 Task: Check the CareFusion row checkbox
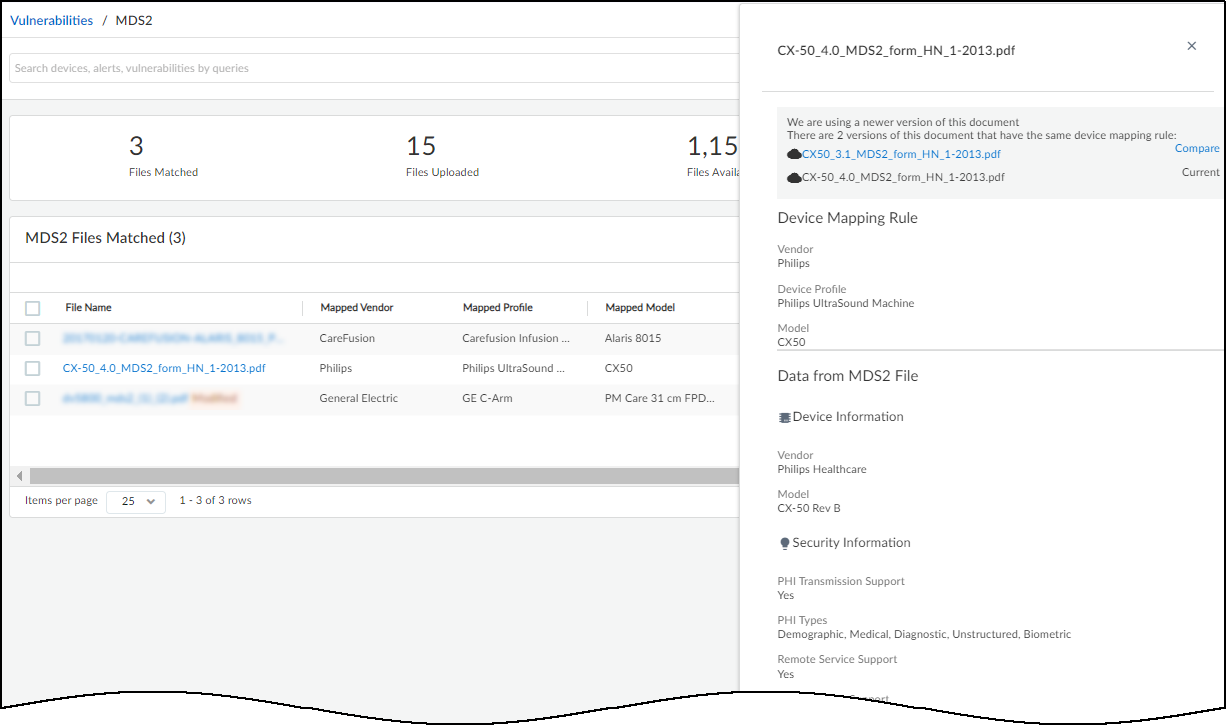[33, 338]
